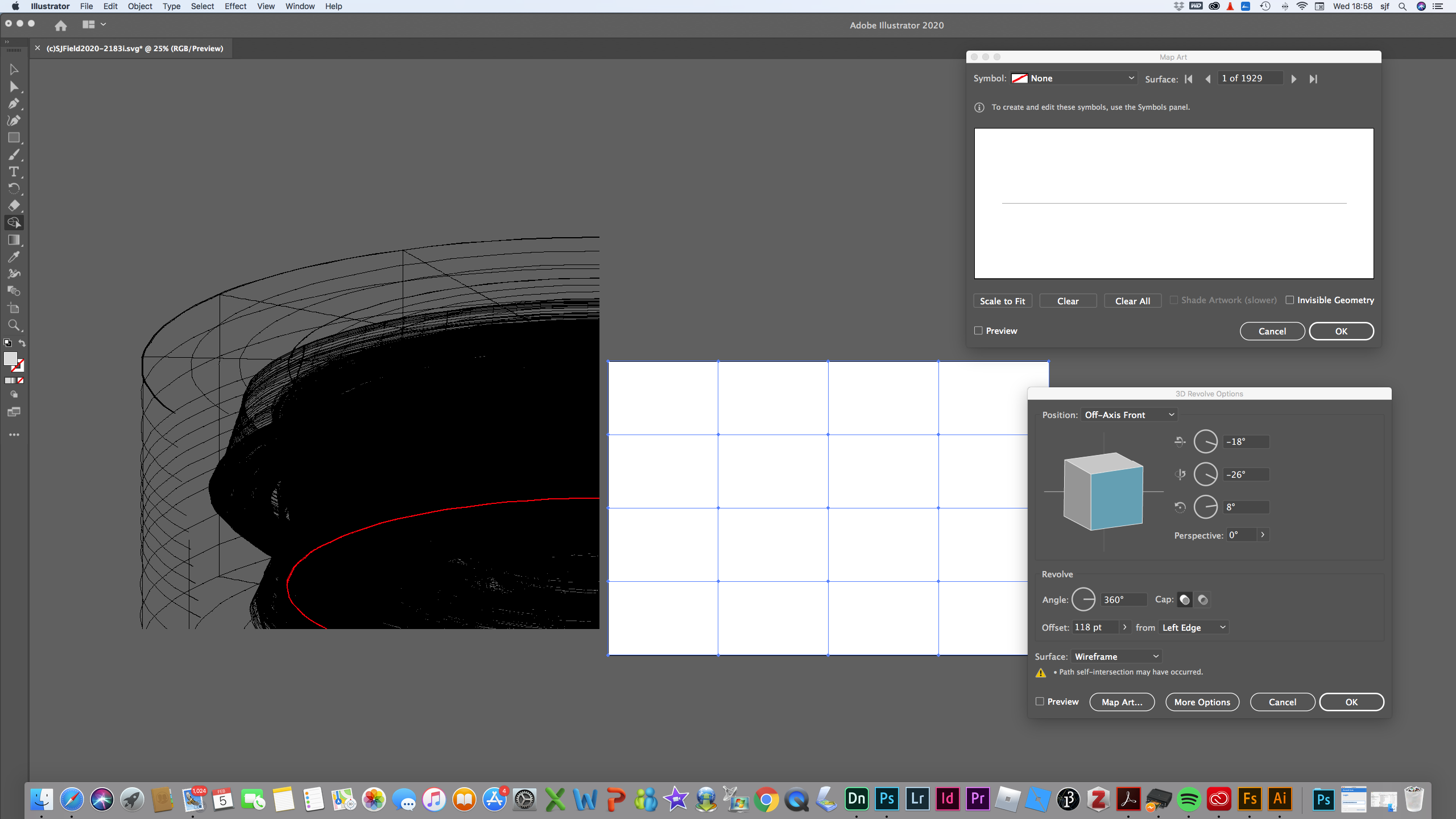The image size is (1456, 819).
Task: Enable Preview in the Map Art dialog
Action: pyautogui.click(x=978, y=330)
